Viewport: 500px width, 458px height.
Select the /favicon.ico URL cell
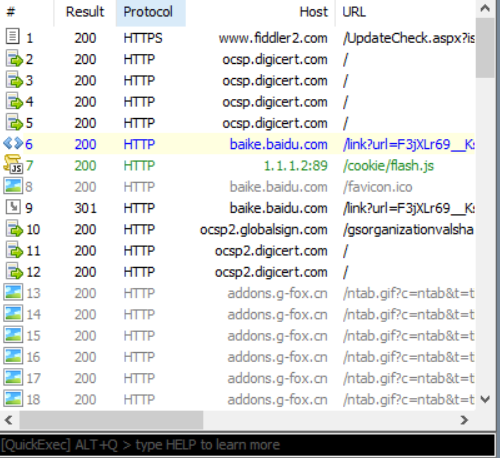tap(378, 187)
